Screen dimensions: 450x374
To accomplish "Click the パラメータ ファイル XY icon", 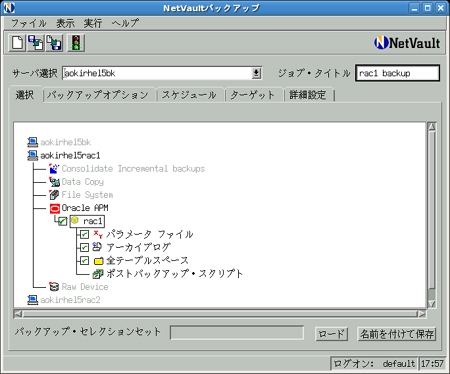I will coord(98,234).
